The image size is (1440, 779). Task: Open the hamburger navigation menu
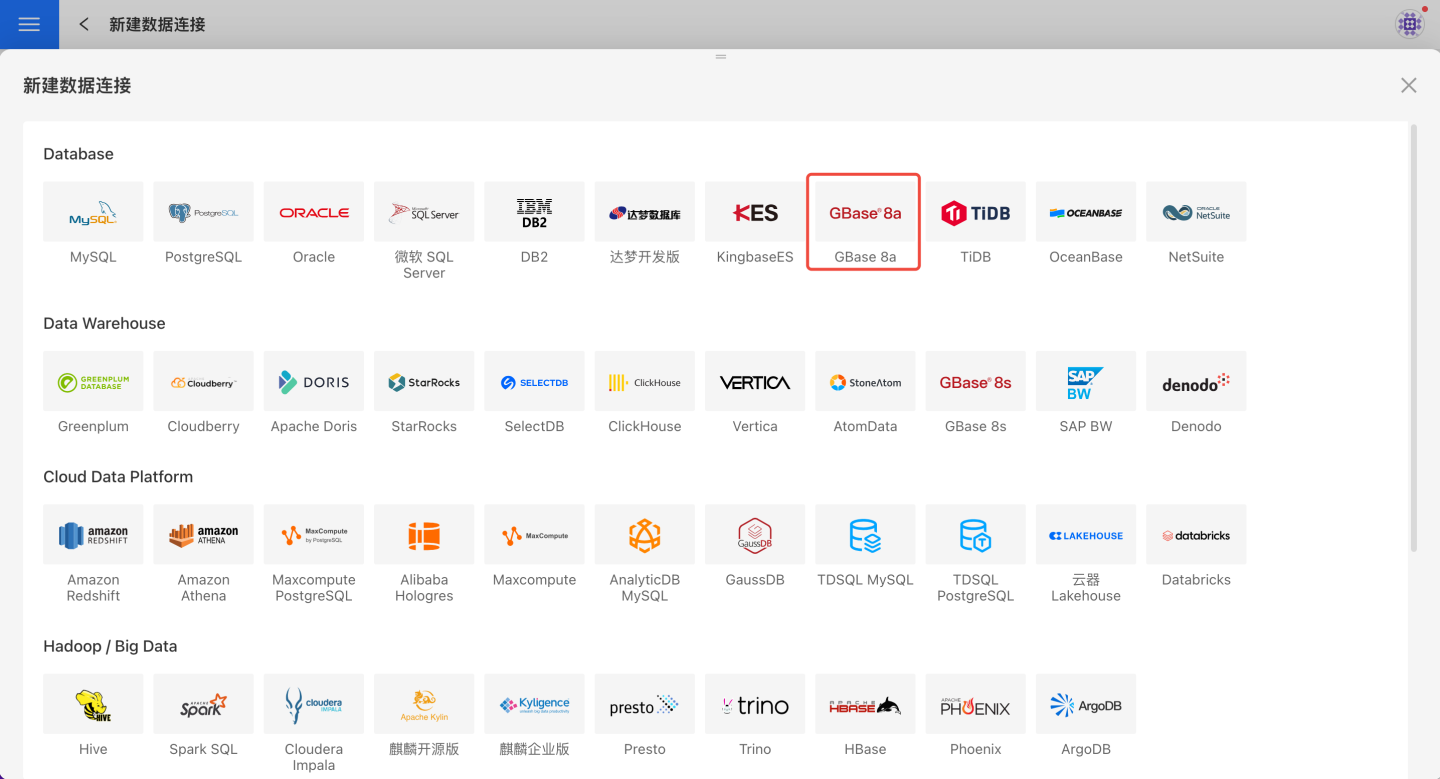[x=29, y=24]
